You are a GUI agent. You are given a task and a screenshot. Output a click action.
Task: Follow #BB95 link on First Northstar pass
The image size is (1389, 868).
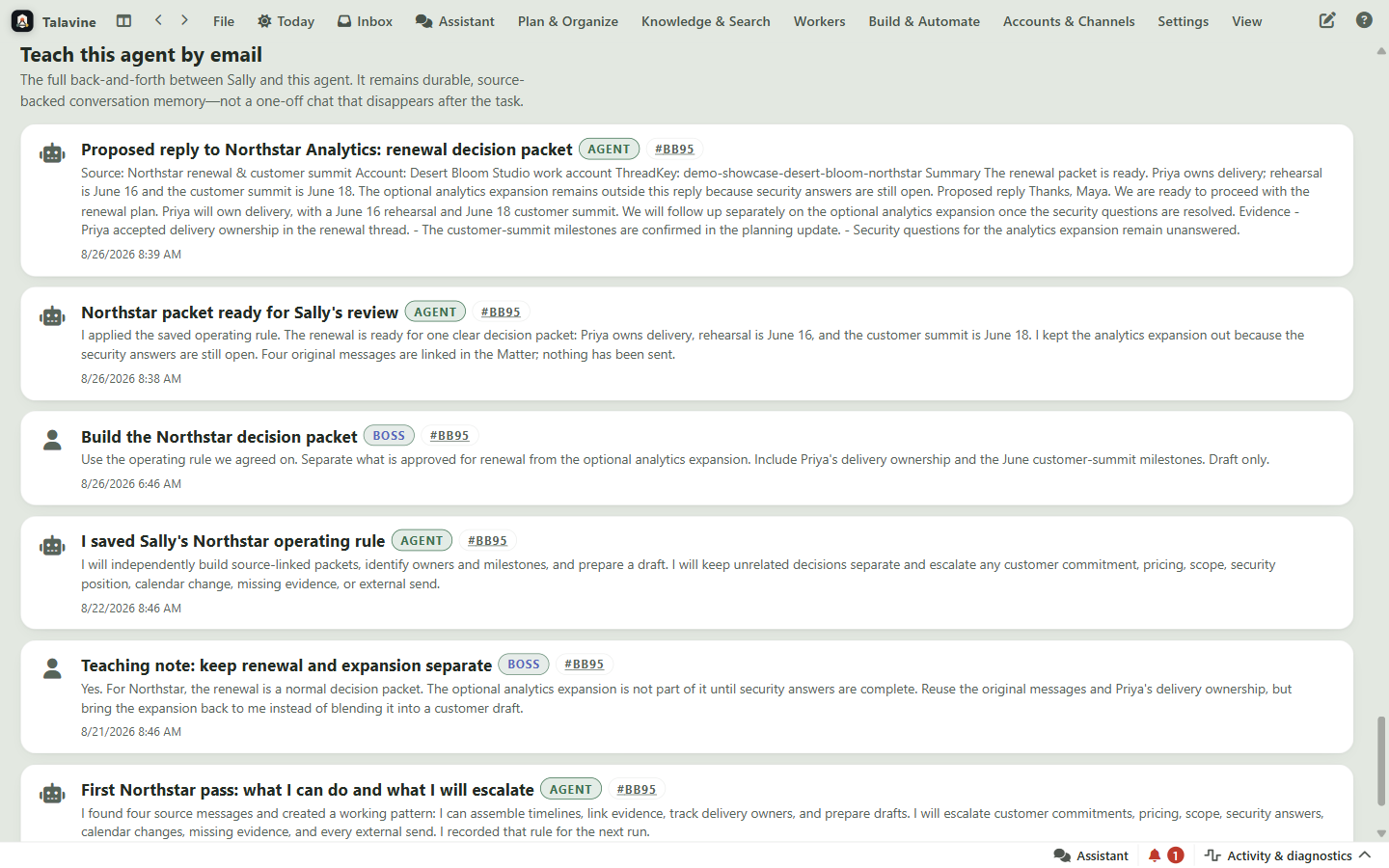(637, 790)
